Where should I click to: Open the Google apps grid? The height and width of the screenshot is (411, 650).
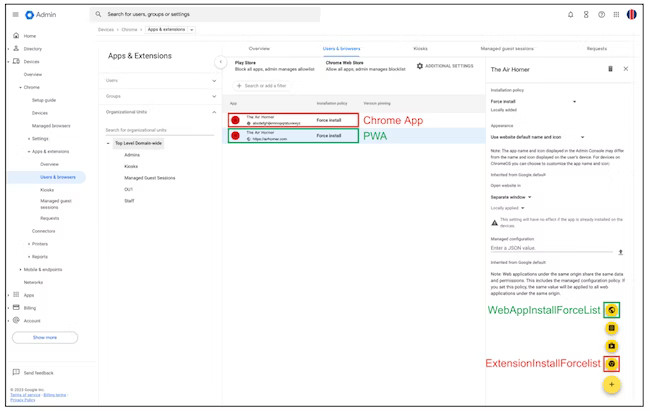click(616, 14)
